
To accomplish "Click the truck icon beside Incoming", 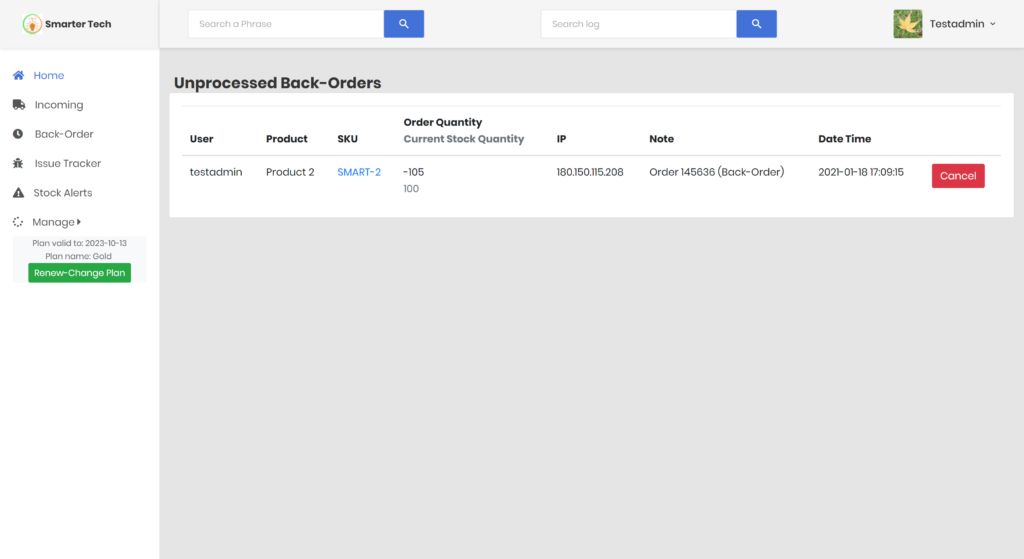I will click(18, 105).
